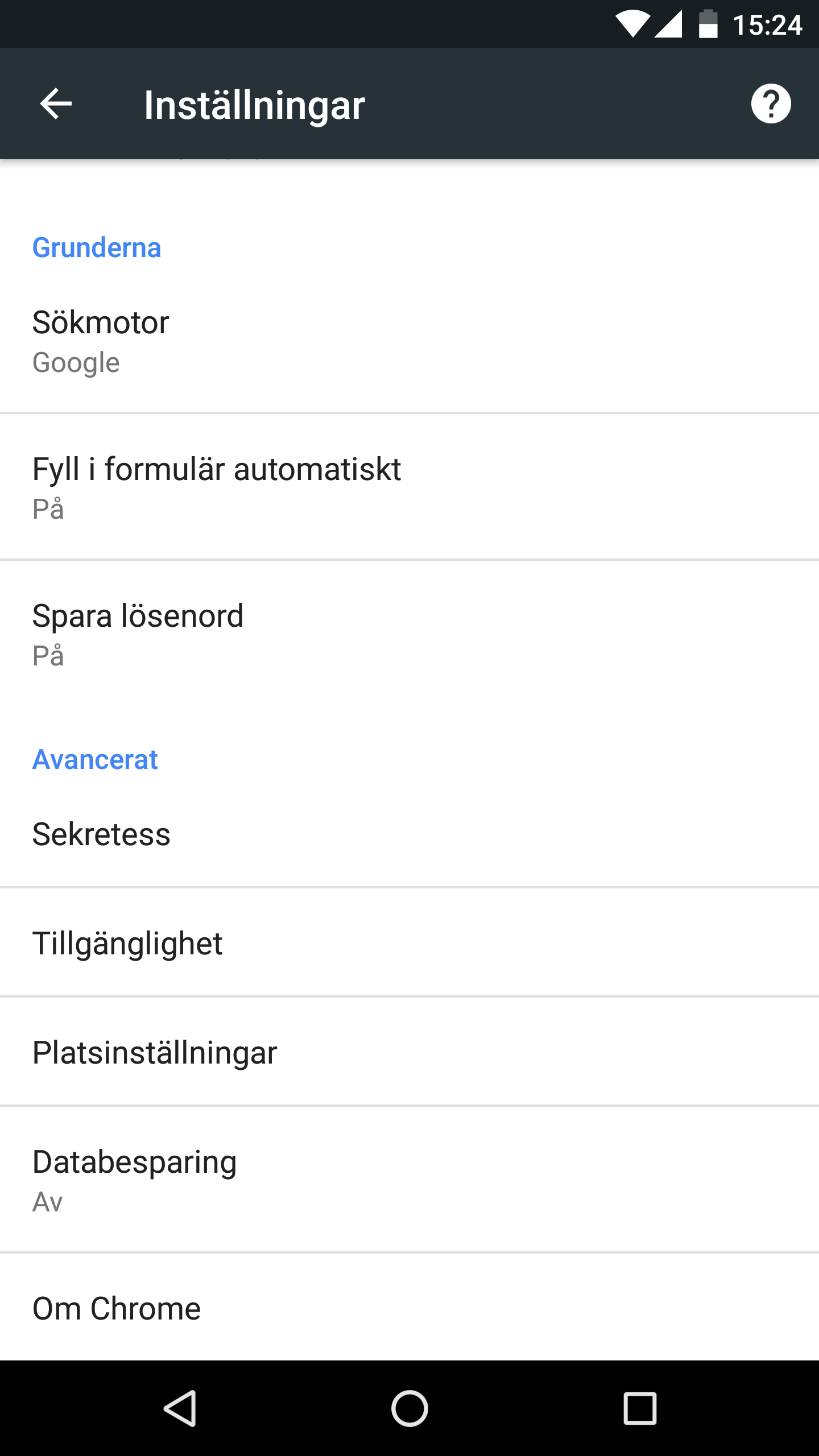Screen dimensions: 819x1456
Task: Open Sekretess settings
Action: click(409, 834)
